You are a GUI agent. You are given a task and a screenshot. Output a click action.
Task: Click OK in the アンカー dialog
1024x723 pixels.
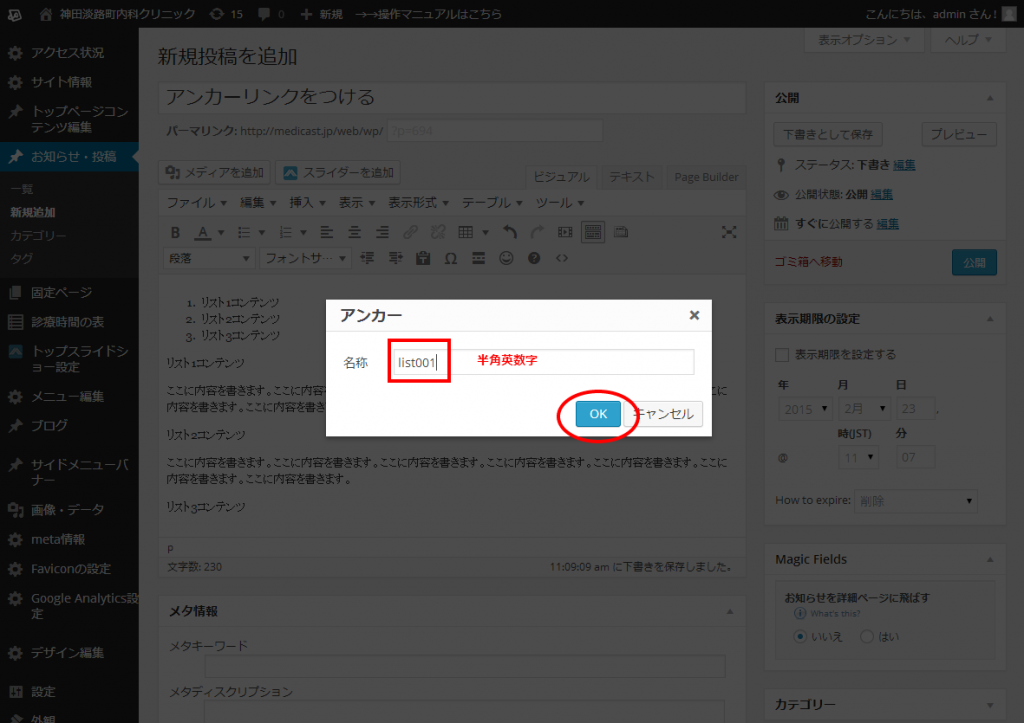598,414
